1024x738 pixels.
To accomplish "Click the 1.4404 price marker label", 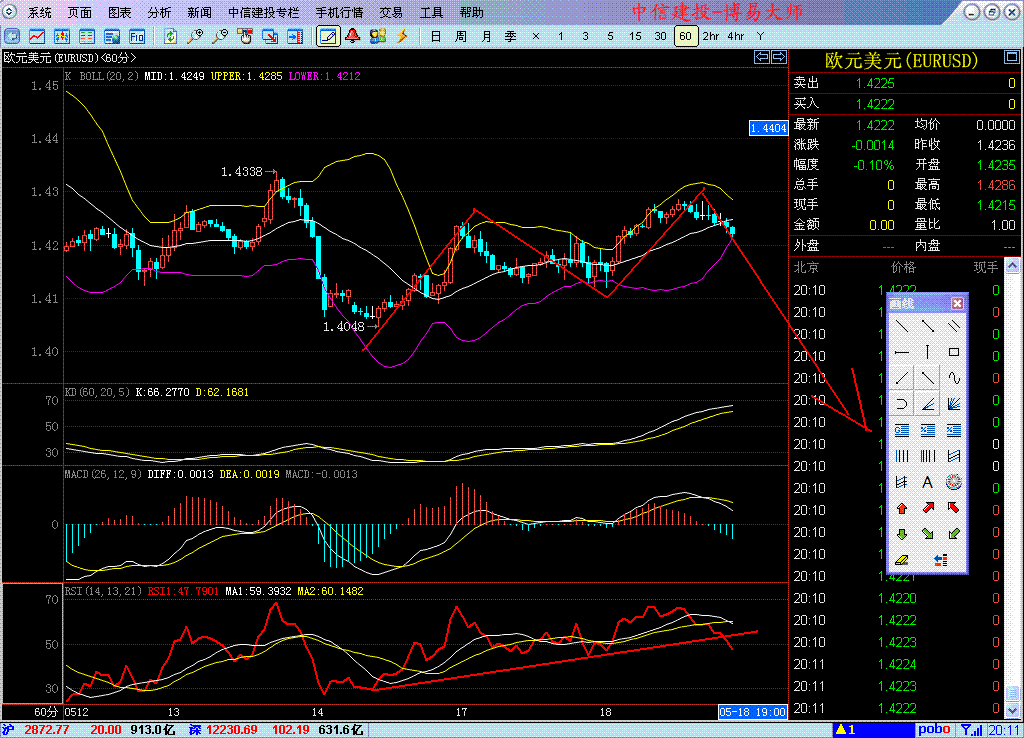I will pyautogui.click(x=769, y=128).
